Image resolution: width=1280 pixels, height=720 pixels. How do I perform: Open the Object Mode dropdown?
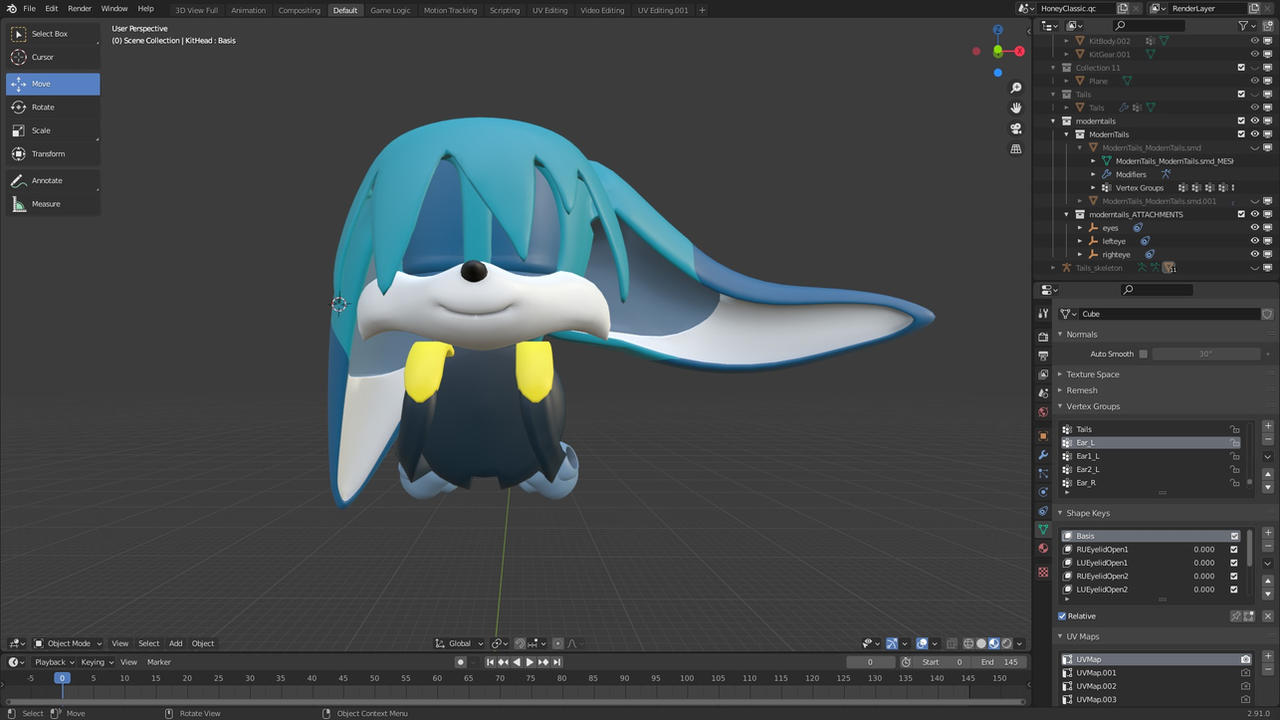tap(68, 644)
